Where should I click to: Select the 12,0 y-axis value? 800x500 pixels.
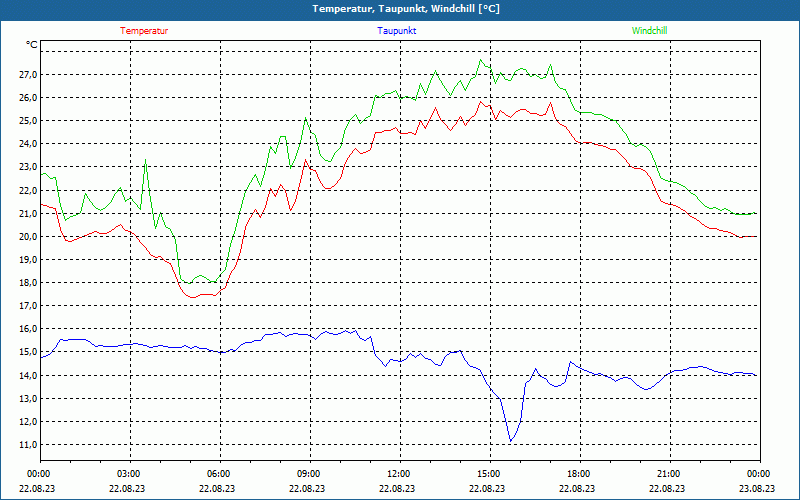tap(29, 421)
